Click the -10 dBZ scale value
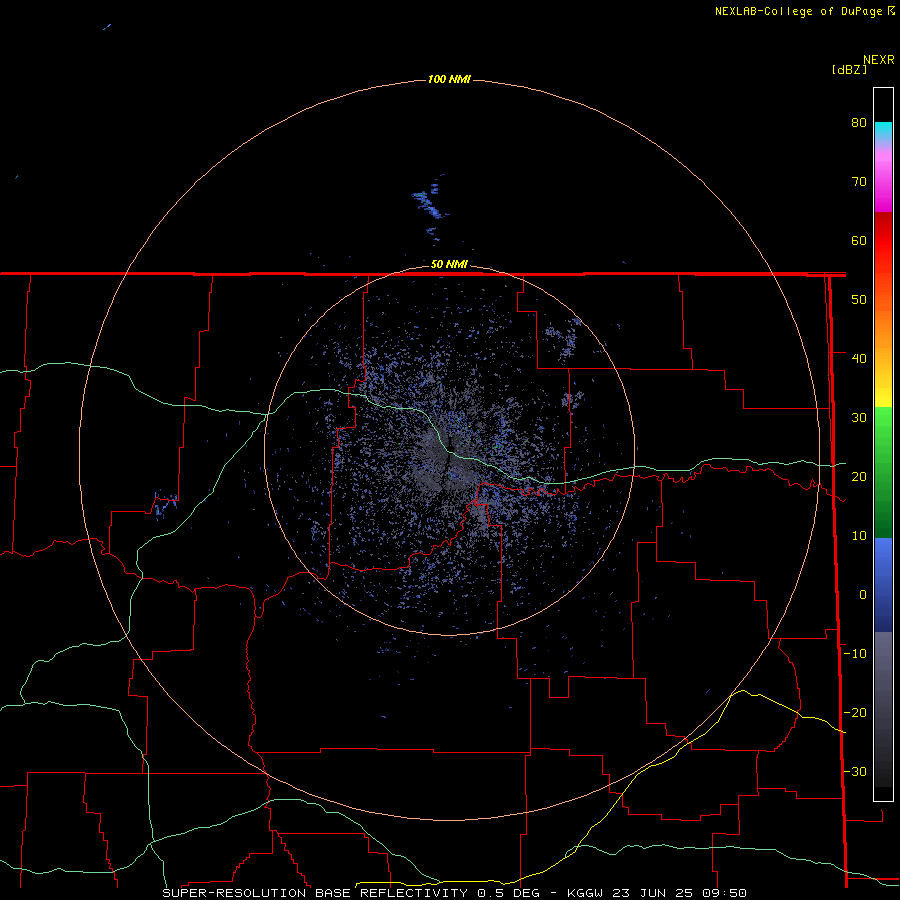 pos(855,654)
